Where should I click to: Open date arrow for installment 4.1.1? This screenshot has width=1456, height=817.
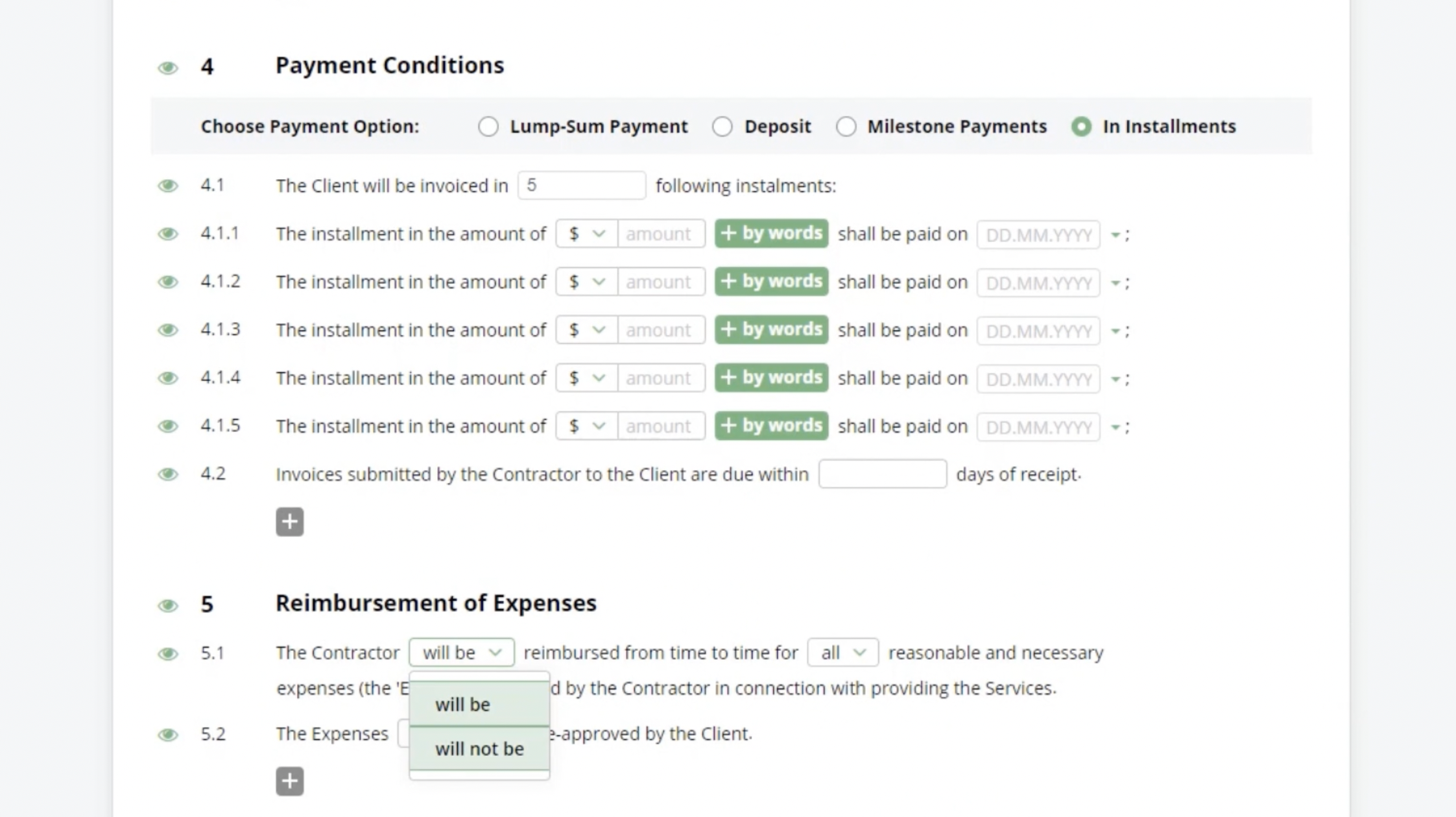point(1116,234)
